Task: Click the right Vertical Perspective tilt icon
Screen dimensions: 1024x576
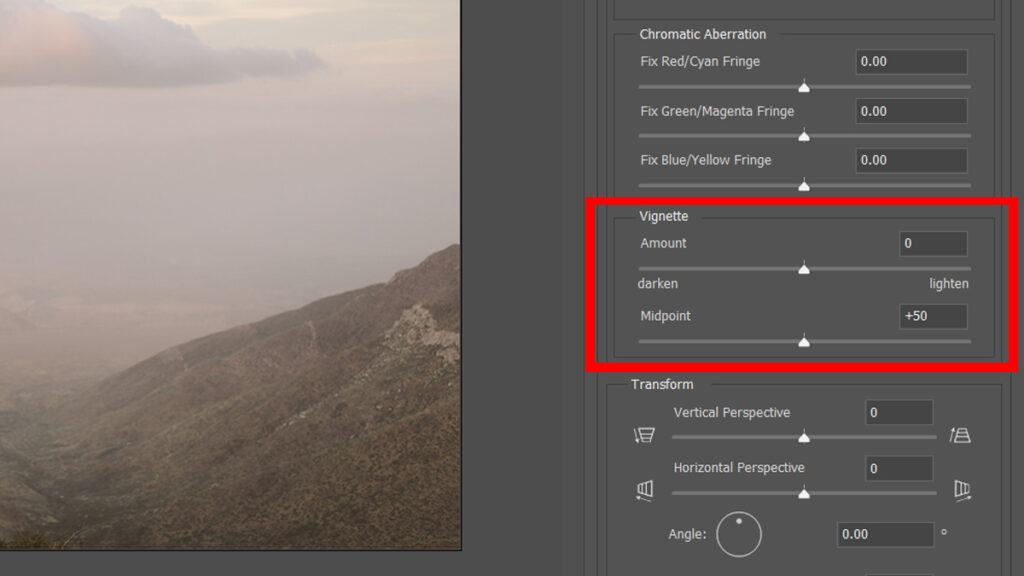Action: coord(960,435)
